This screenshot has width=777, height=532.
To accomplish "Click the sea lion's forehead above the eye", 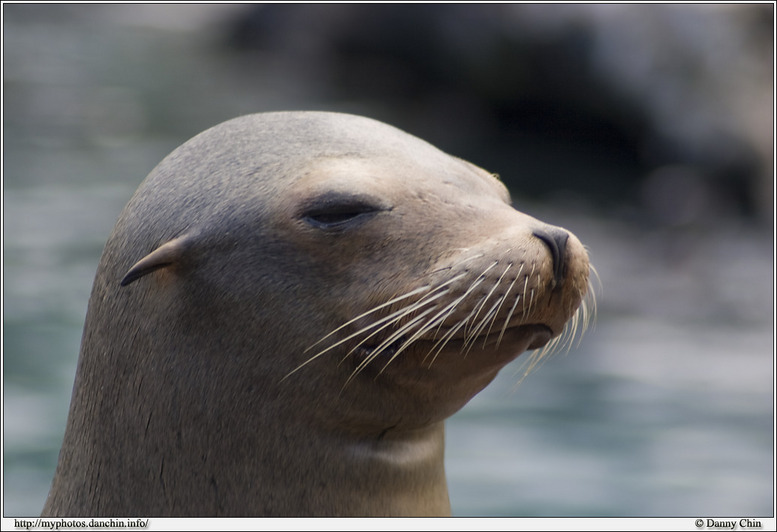I will click(x=340, y=165).
